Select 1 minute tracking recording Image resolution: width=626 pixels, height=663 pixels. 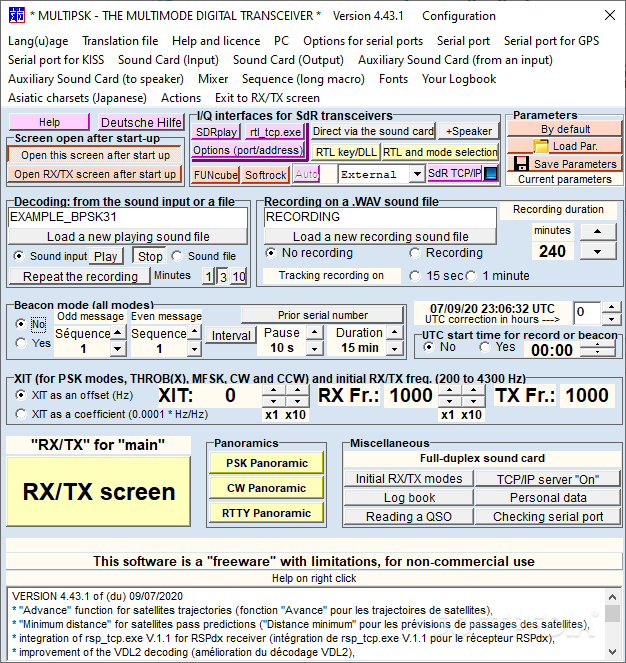tap(471, 276)
